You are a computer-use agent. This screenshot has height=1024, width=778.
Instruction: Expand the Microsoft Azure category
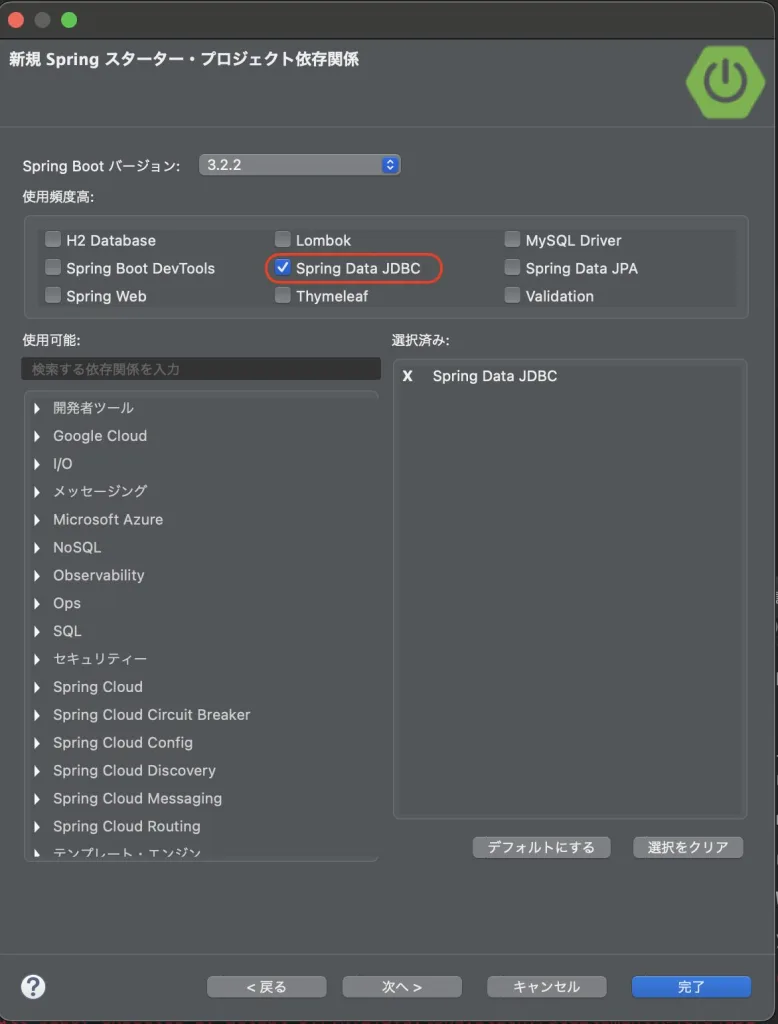[x=37, y=520]
